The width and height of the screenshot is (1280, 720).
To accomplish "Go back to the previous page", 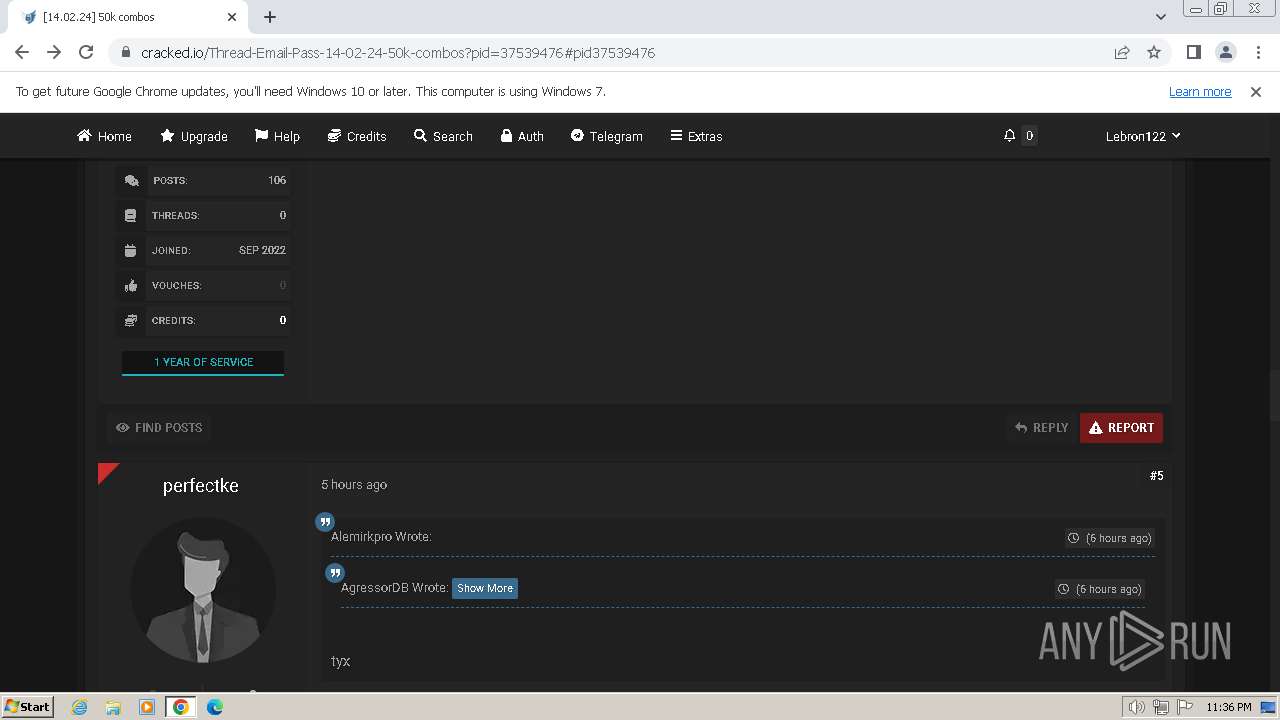I will pos(22,53).
